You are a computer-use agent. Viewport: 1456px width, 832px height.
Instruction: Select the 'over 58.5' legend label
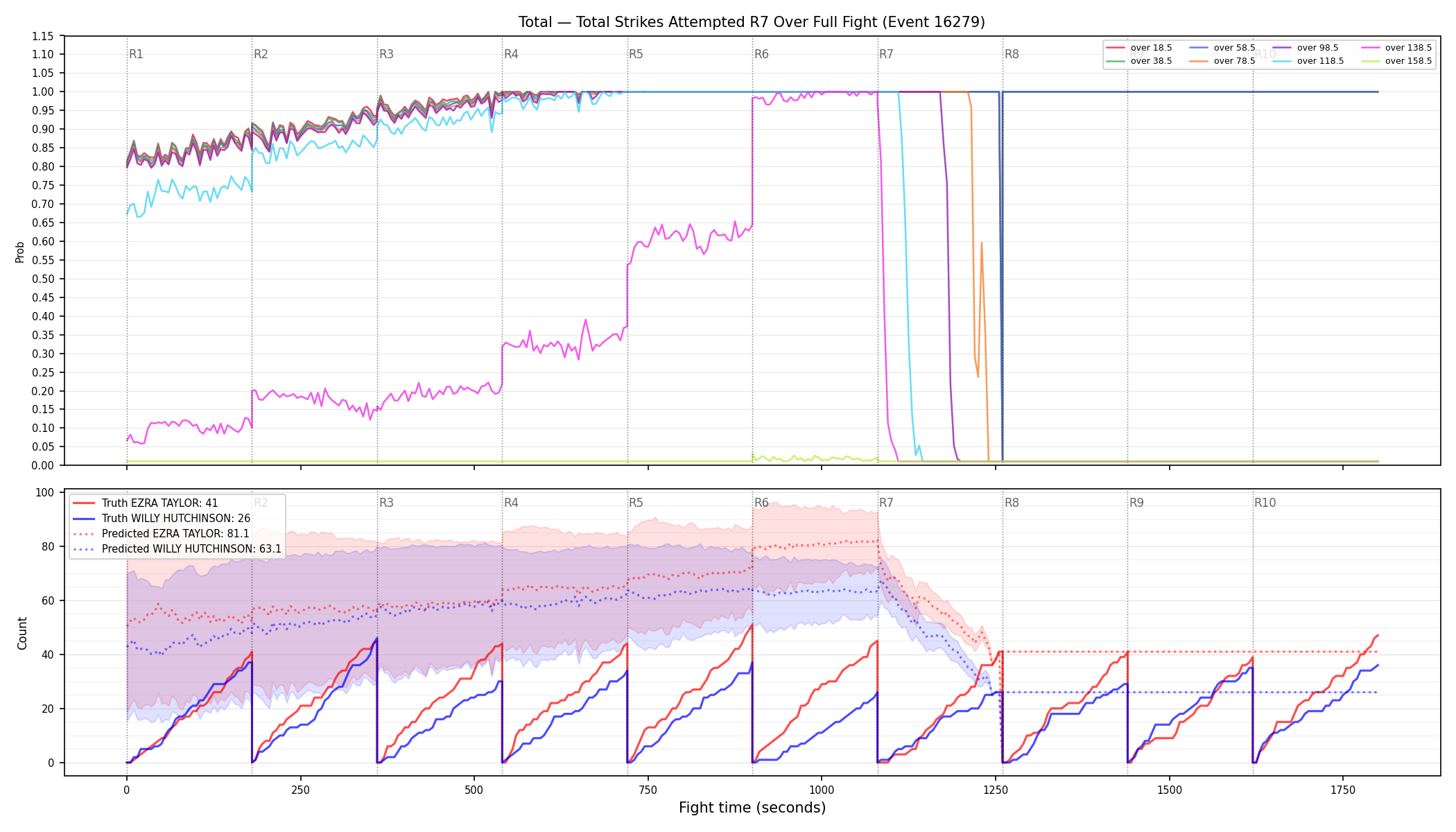coord(1234,48)
